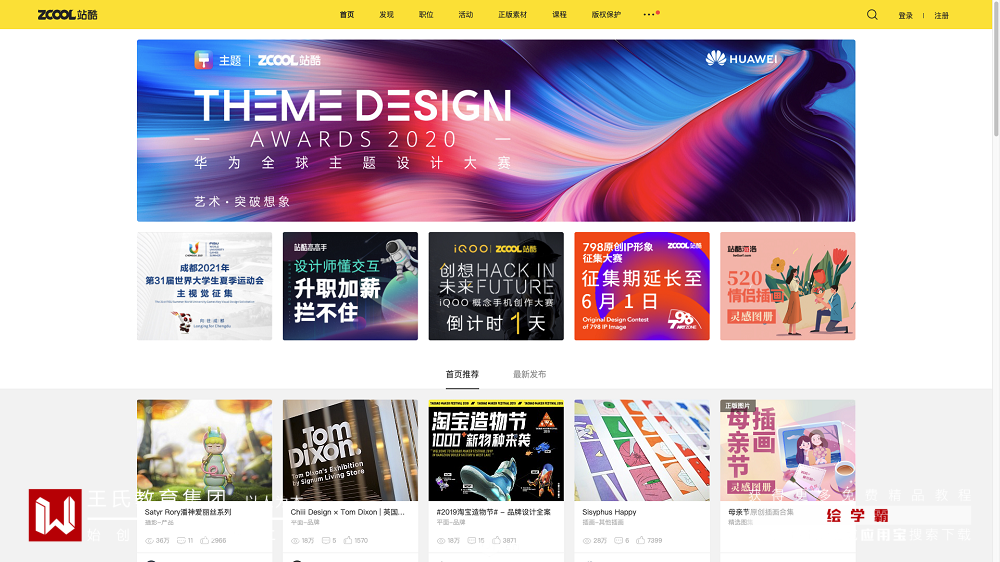
Task: Open 活动 nav item
Action: click(x=466, y=15)
